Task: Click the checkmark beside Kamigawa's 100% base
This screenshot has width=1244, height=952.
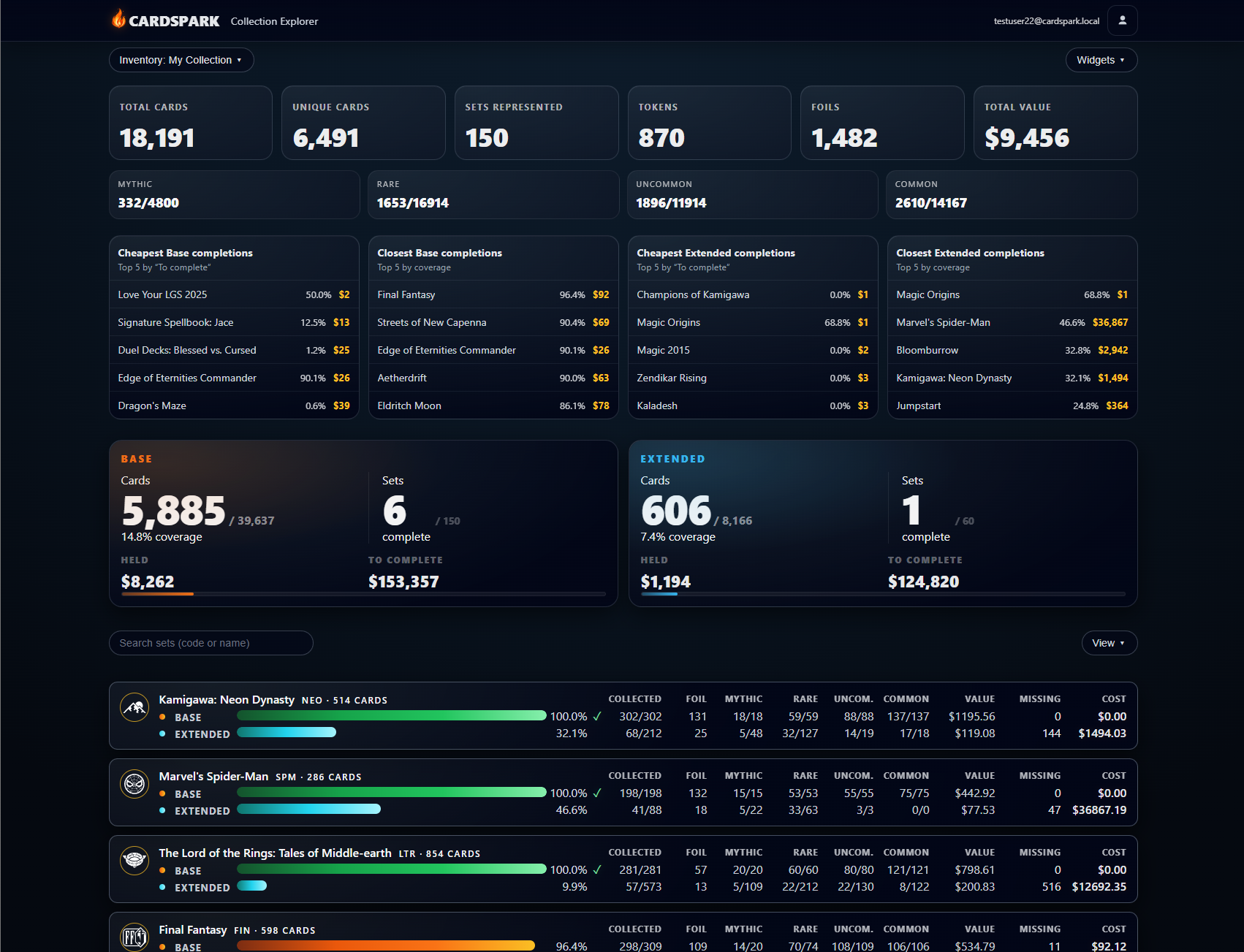Action: (x=597, y=716)
